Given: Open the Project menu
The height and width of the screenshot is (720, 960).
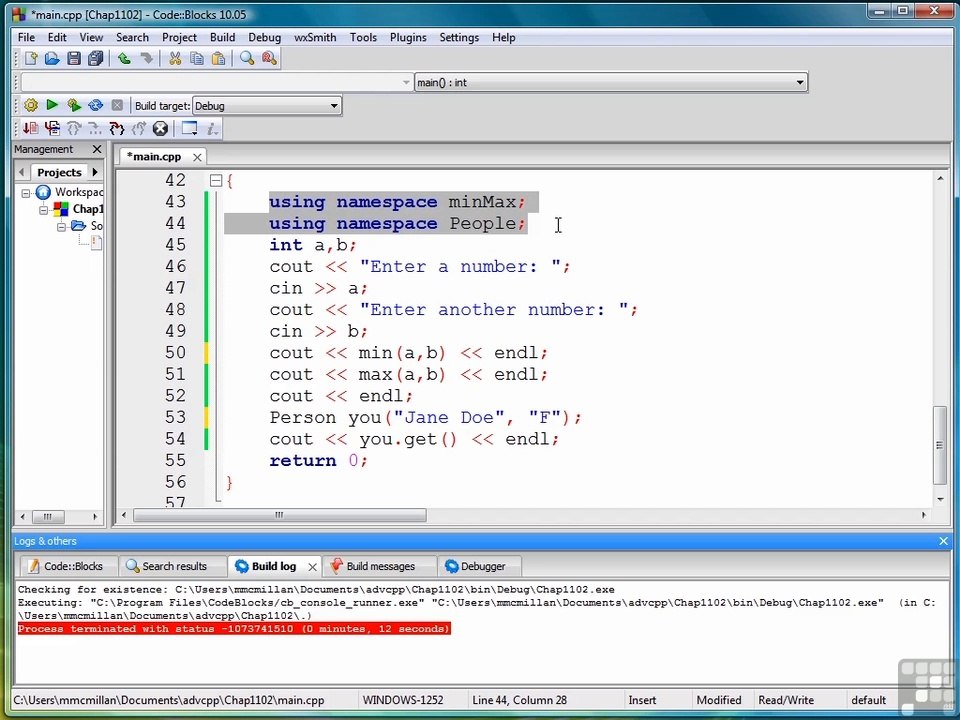Looking at the screenshot, I should point(179,37).
